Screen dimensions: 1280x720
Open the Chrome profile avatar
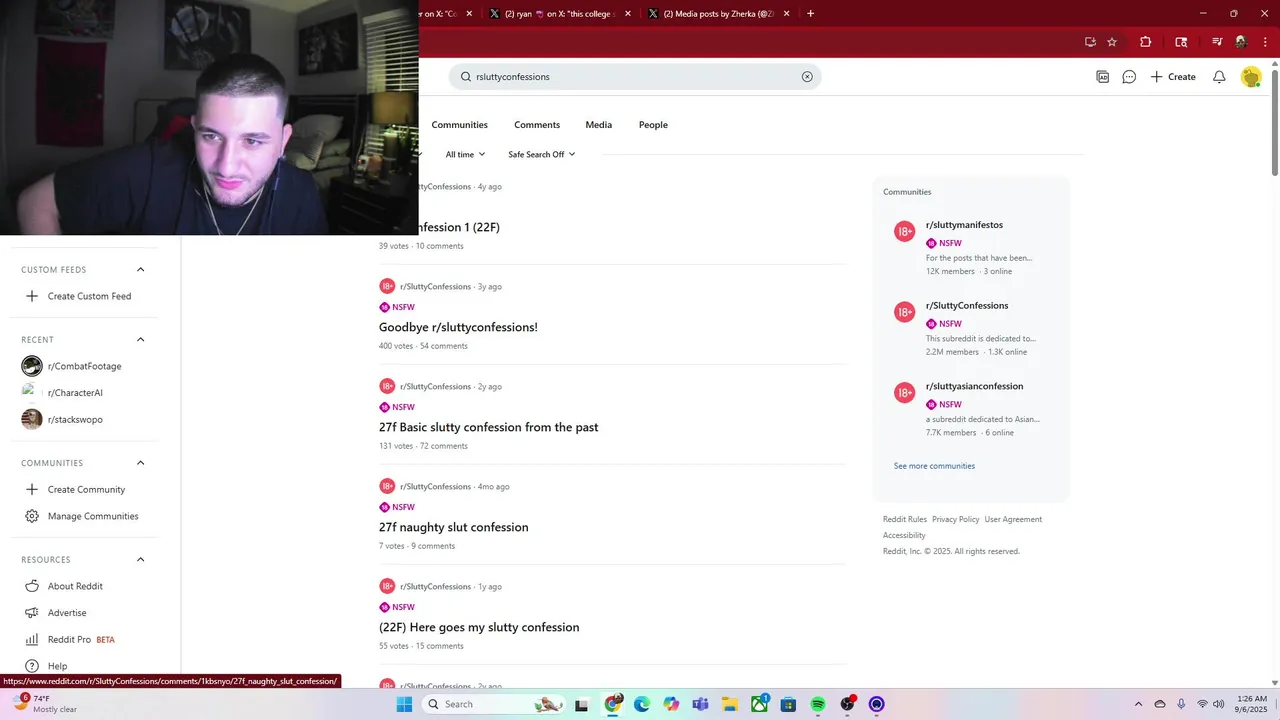pyautogui.click(x=1241, y=42)
